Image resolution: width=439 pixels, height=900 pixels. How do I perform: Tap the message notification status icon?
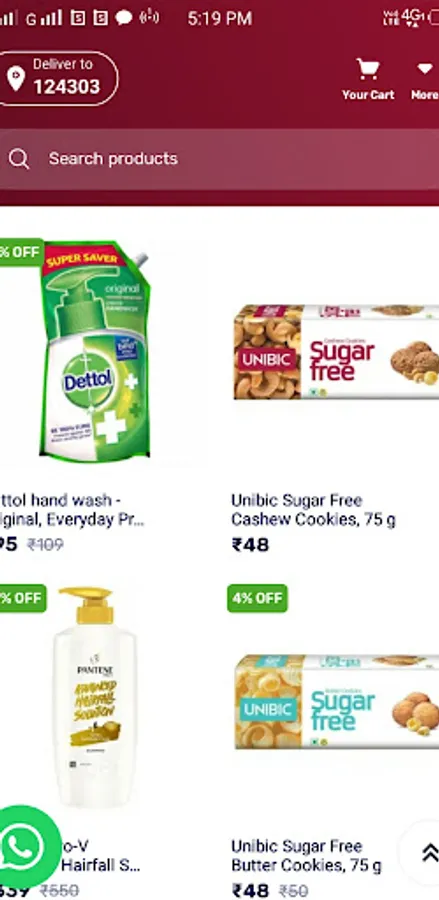(x=123, y=18)
